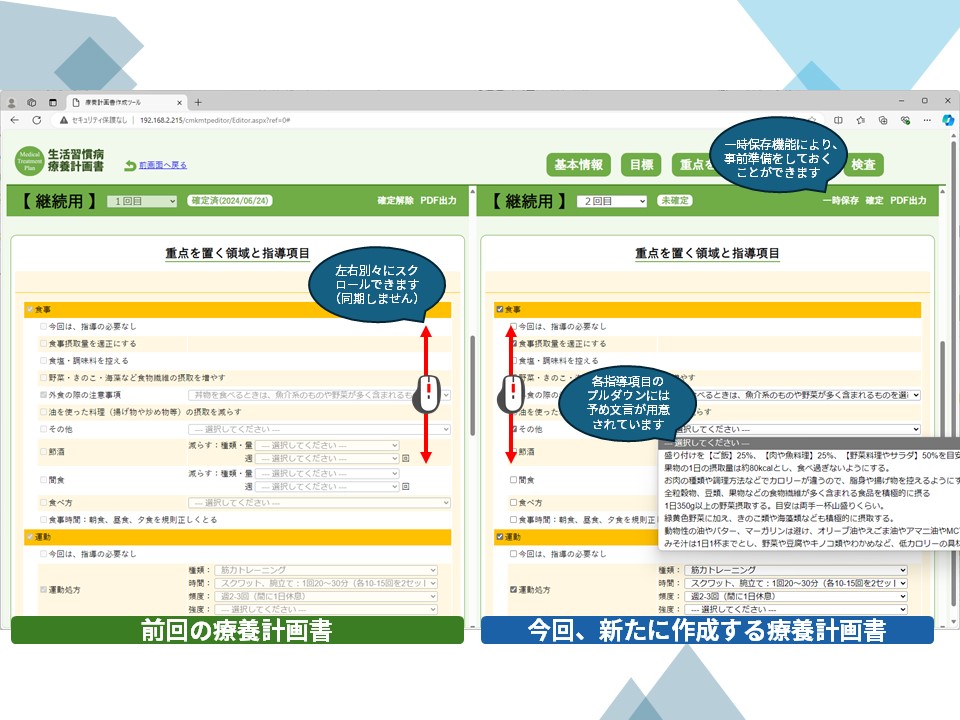This screenshot has height=720, width=960.
Task: Open the browser settings and more menu
Action: point(927,120)
